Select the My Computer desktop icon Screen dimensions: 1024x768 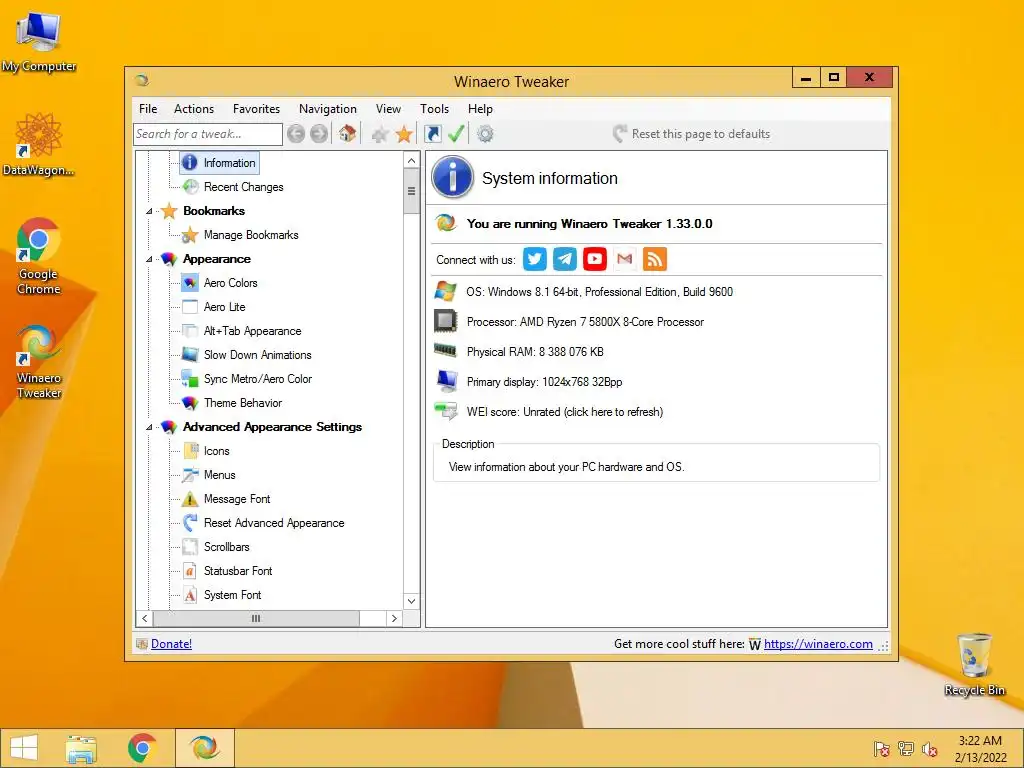[x=39, y=42]
